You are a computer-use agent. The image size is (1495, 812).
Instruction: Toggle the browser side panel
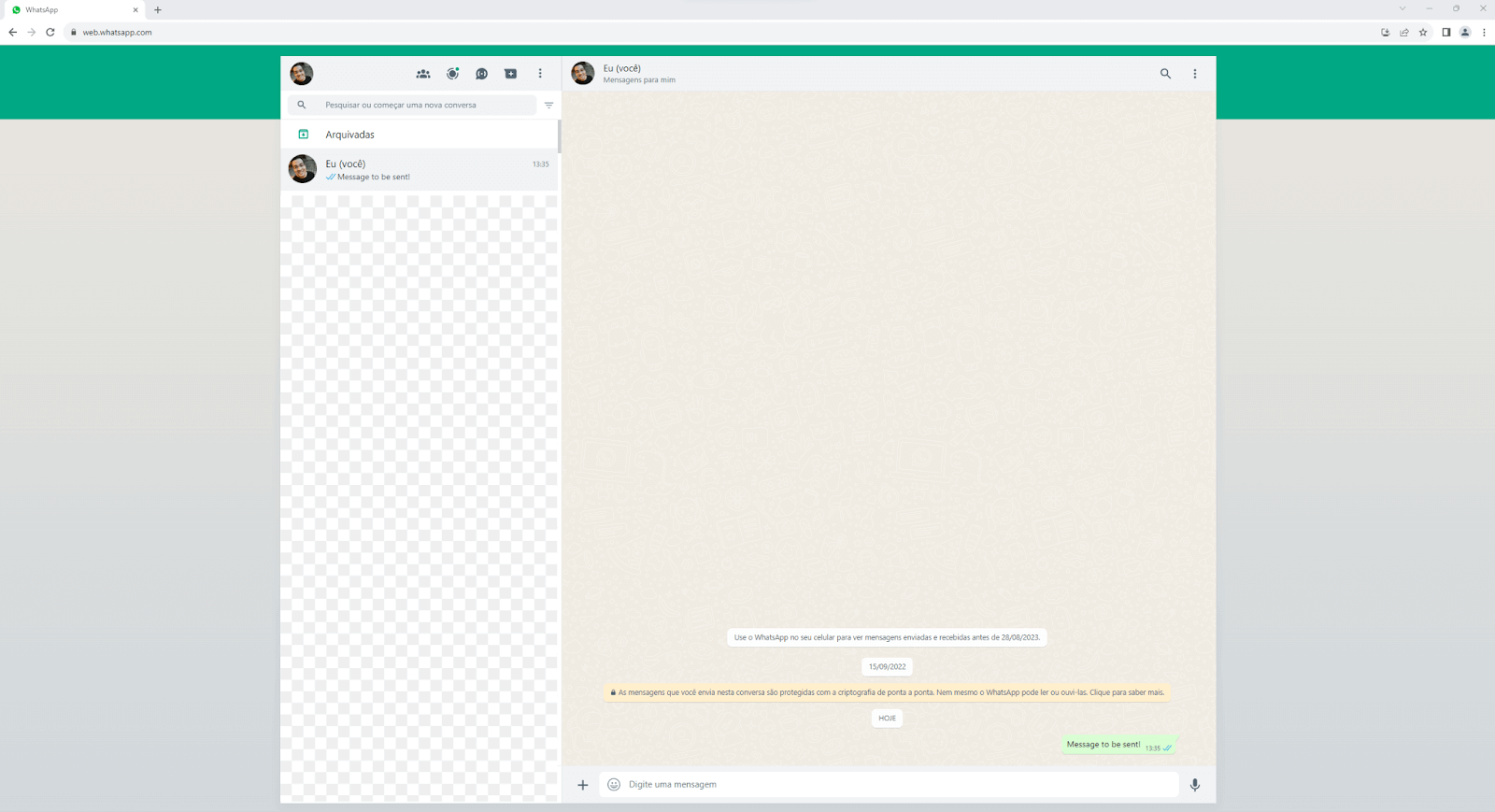pyautogui.click(x=1446, y=32)
